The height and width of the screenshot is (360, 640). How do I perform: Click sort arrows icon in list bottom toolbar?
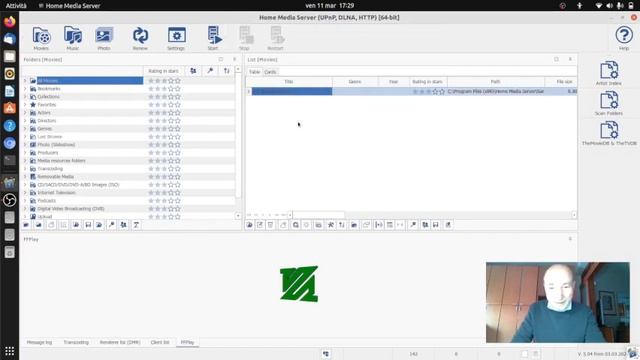point(342,225)
